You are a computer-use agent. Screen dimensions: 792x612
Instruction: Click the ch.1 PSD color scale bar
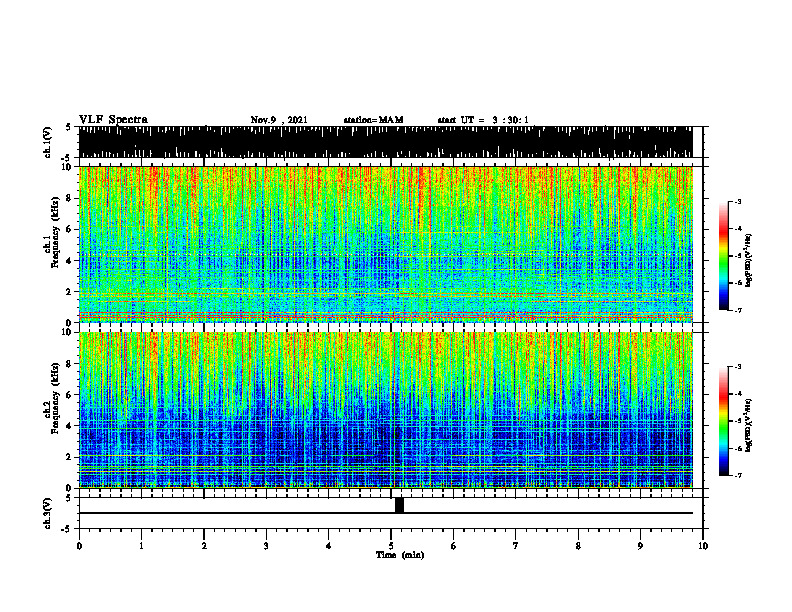click(723, 256)
